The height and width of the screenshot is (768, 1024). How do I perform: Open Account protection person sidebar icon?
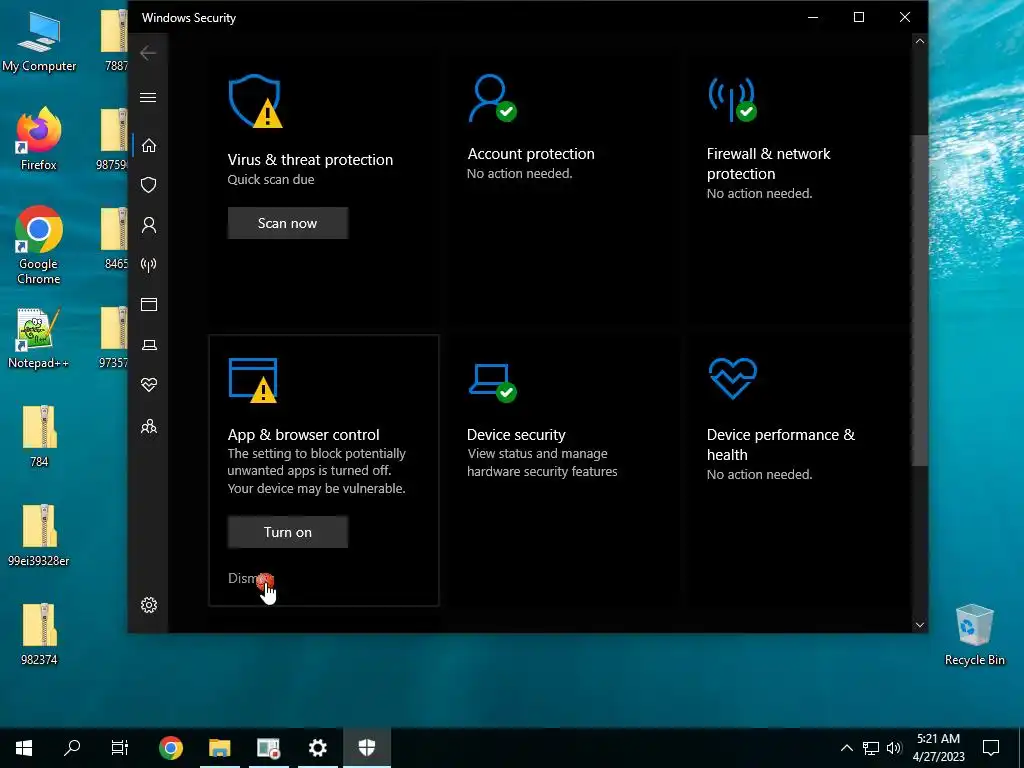pos(149,225)
